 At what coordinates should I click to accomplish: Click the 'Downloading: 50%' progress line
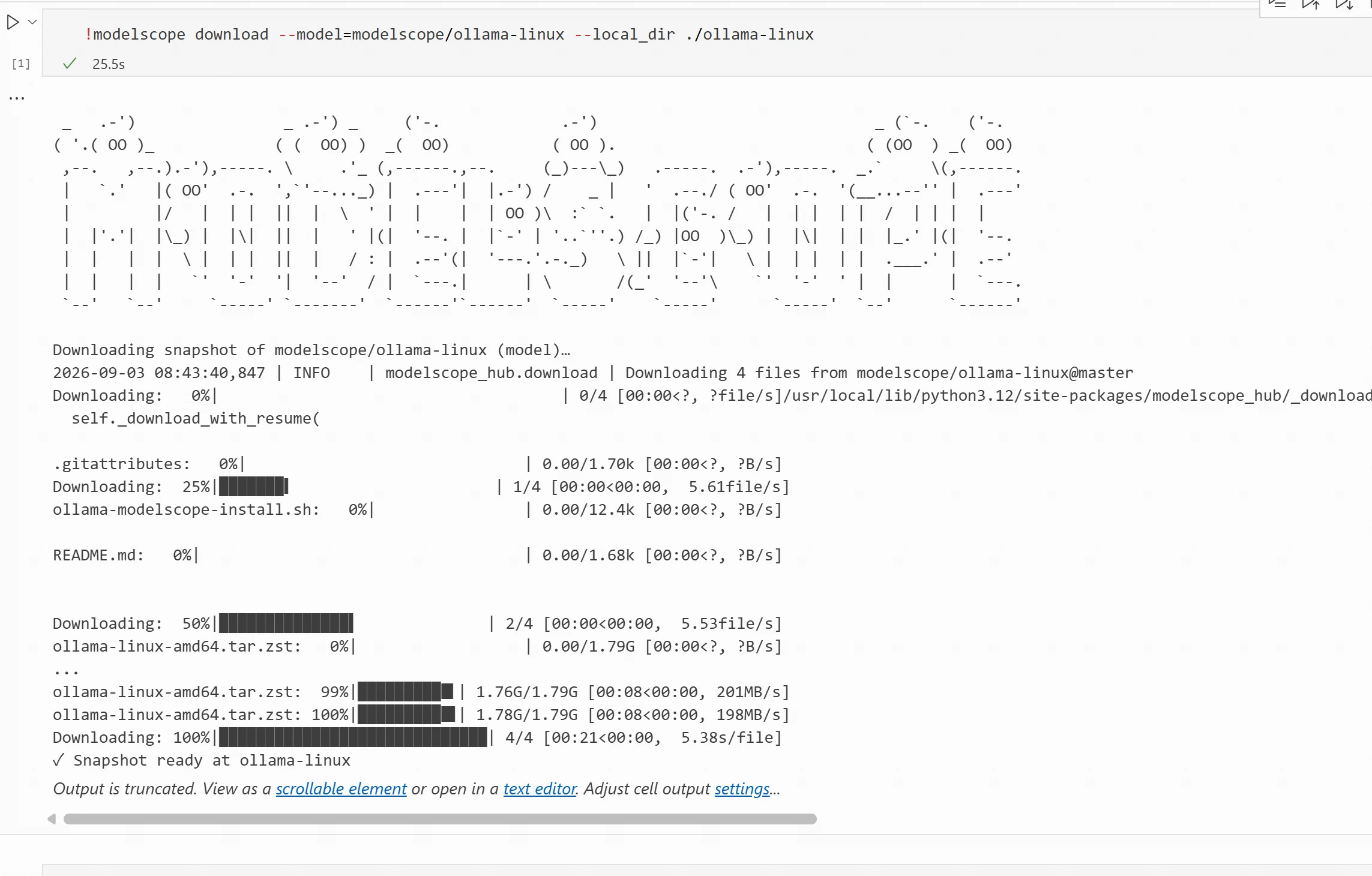417,623
